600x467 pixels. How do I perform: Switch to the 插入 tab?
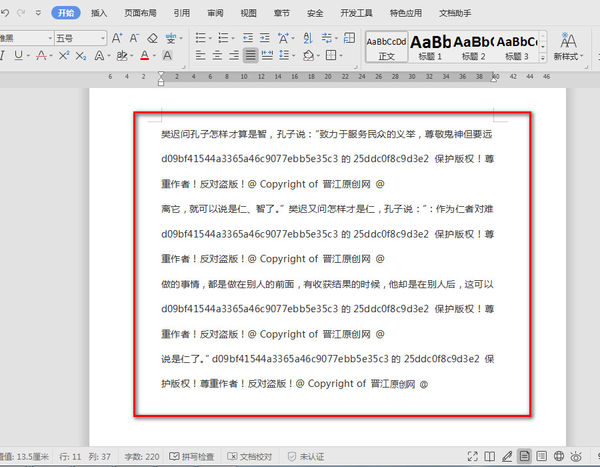[x=99, y=13]
